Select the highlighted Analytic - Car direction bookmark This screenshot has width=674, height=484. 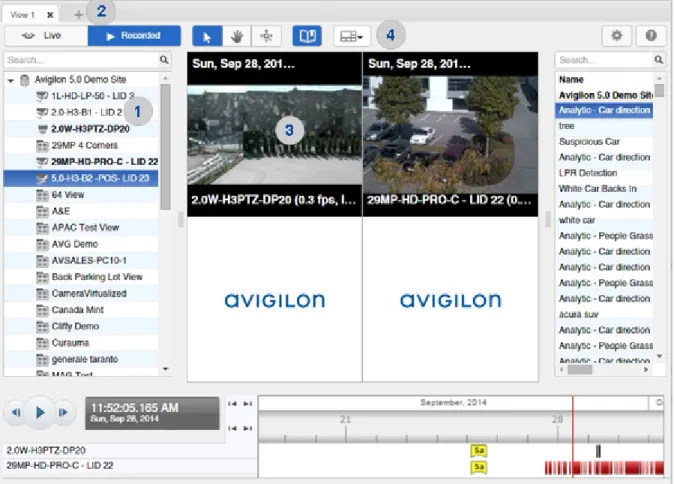point(604,110)
